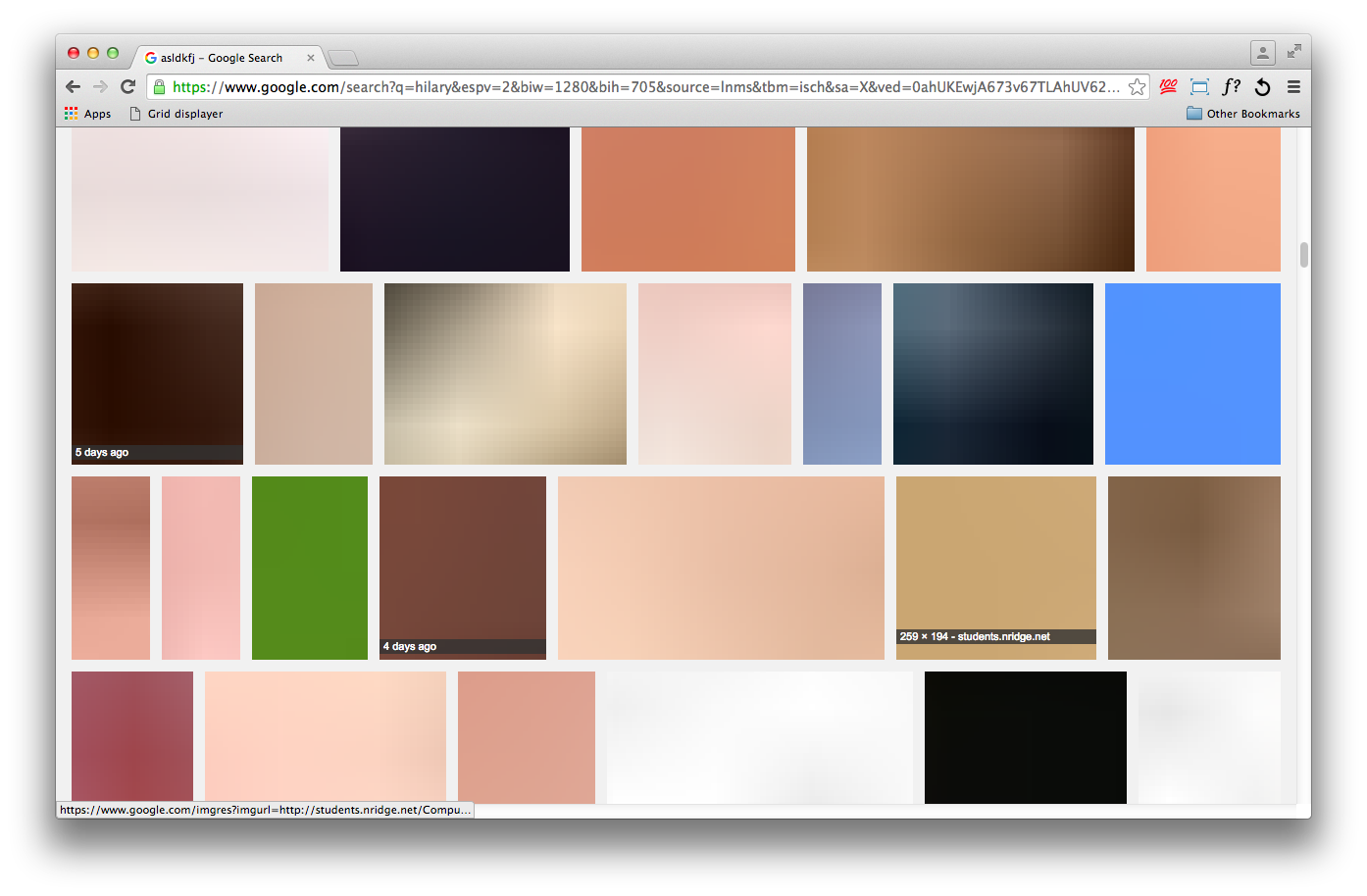Open the Chrome hamburger menu
The width and height of the screenshot is (1367, 896).
click(x=1293, y=87)
